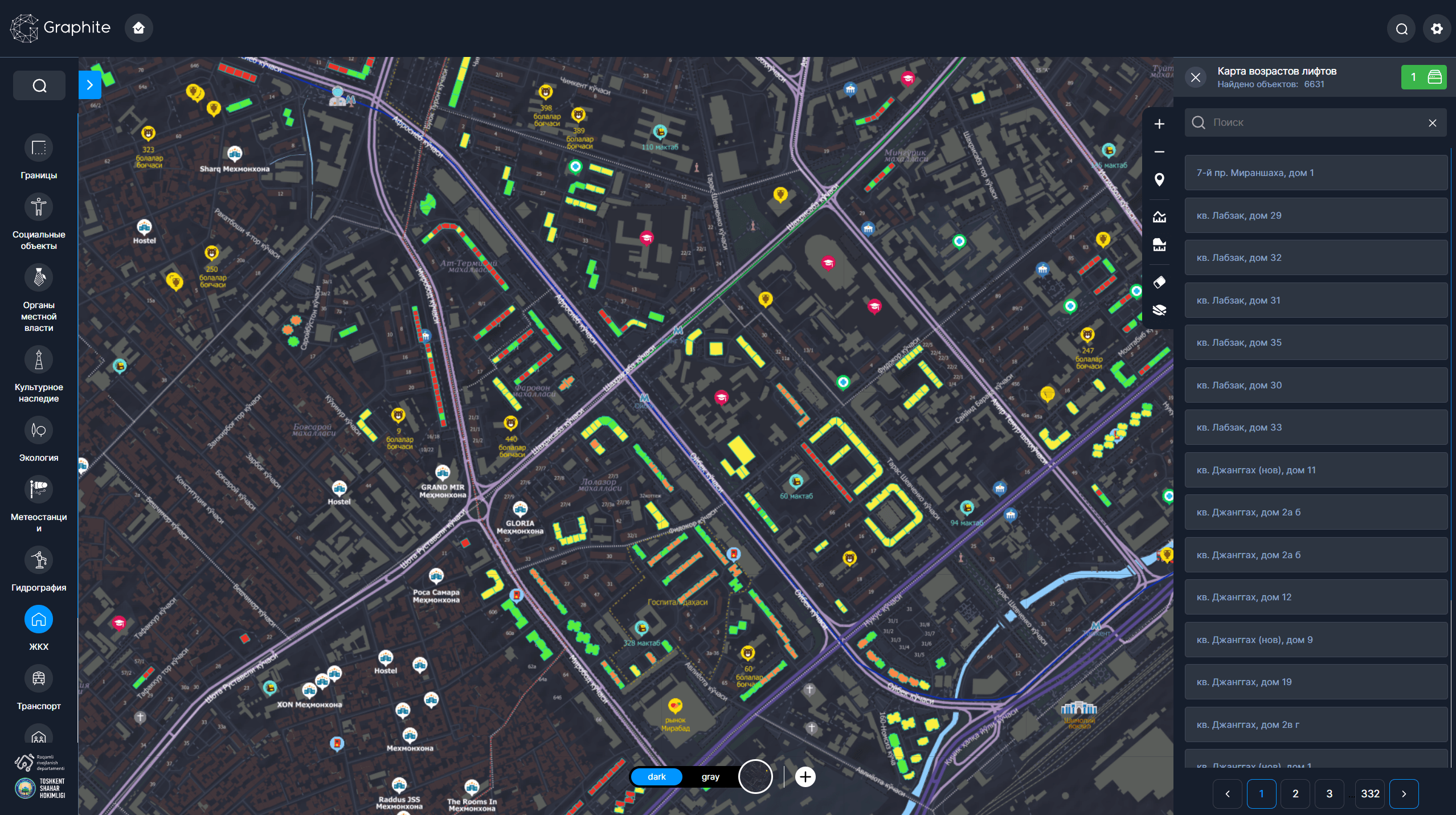
Task: Select the Экология category icon
Action: 39,431
